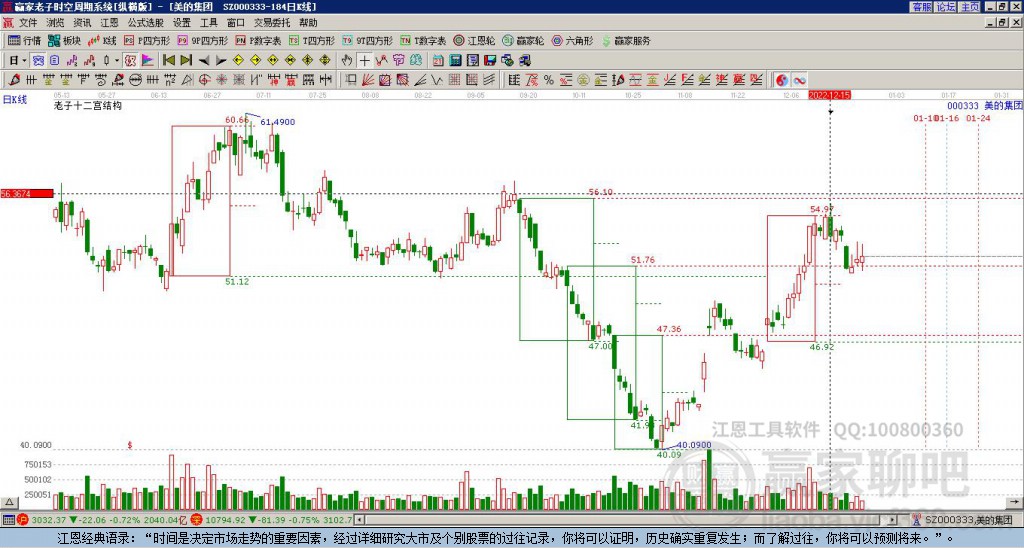The width and height of the screenshot is (1024, 548).
Task: Select the Gann fan lines icon
Action: click(x=368, y=80)
